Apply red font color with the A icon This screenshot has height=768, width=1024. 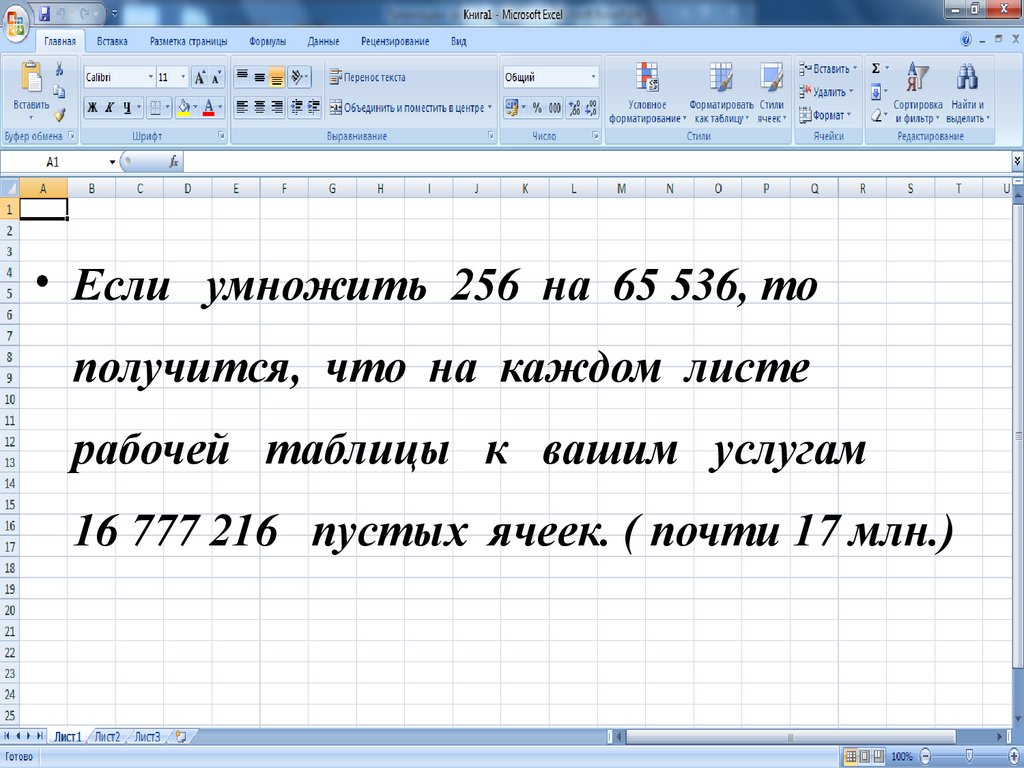(x=209, y=107)
